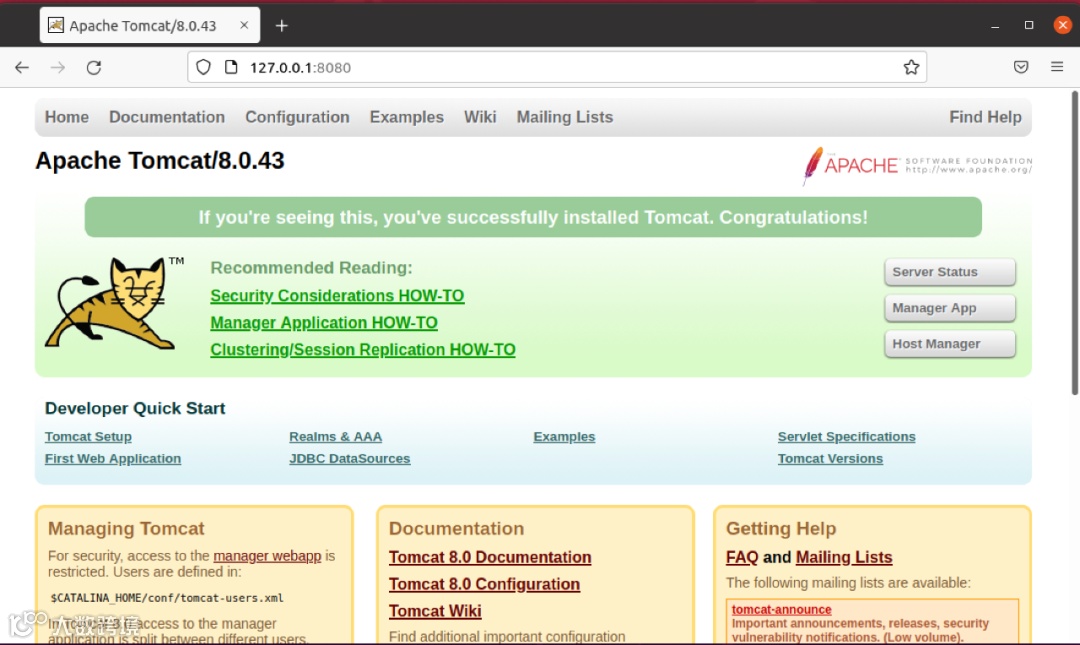The width and height of the screenshot is (1080, 645).
Task: Open the JDBC DataSources link
Action: pos(350,459)
